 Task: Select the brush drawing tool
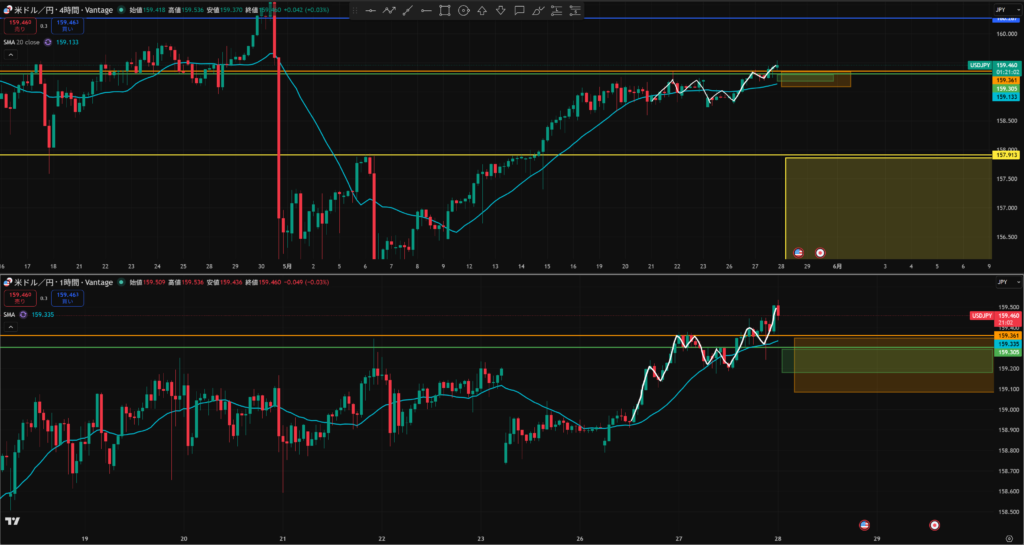[x=538, y=10]
